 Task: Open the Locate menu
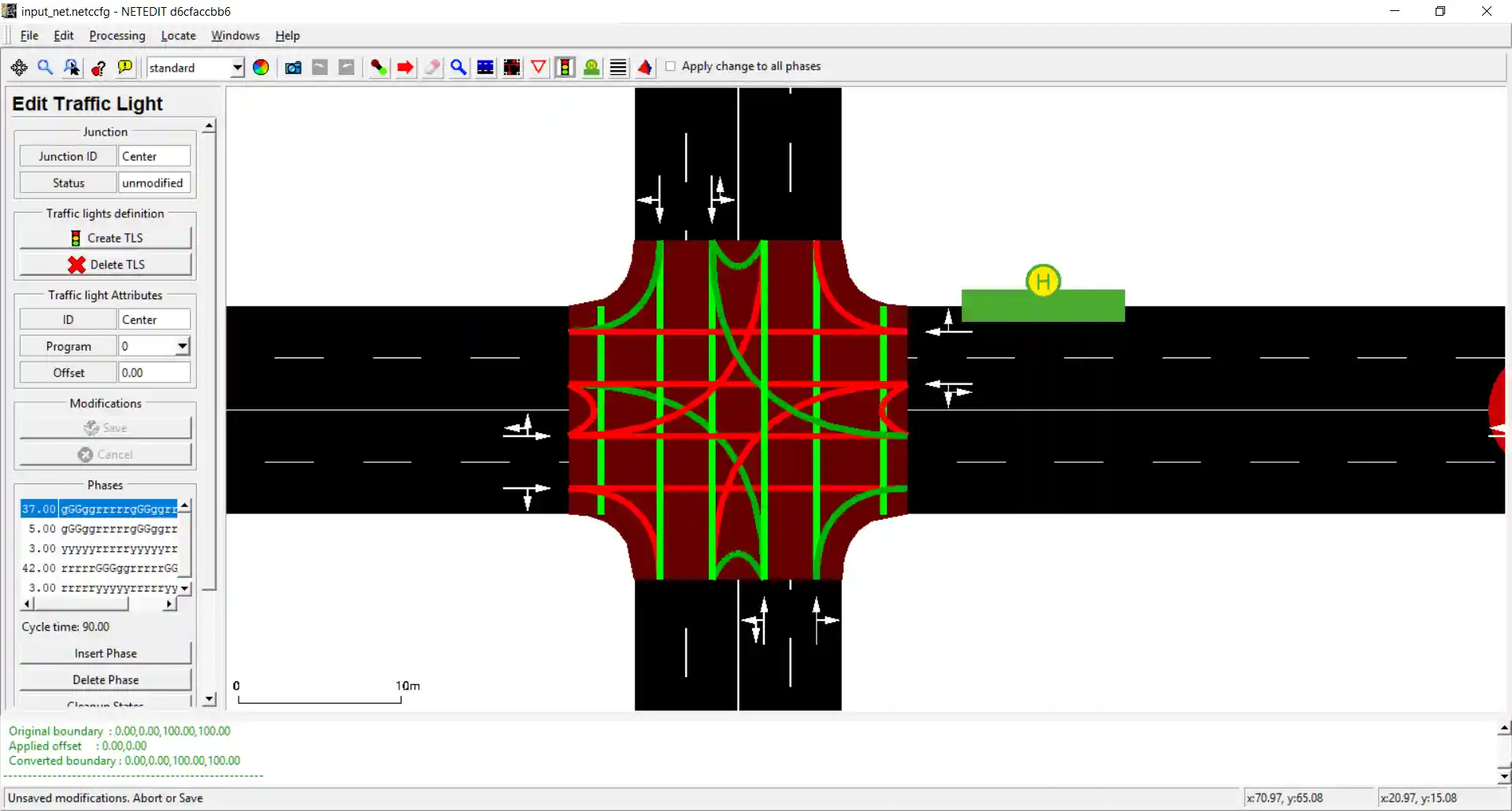click(x=178, y=35)
